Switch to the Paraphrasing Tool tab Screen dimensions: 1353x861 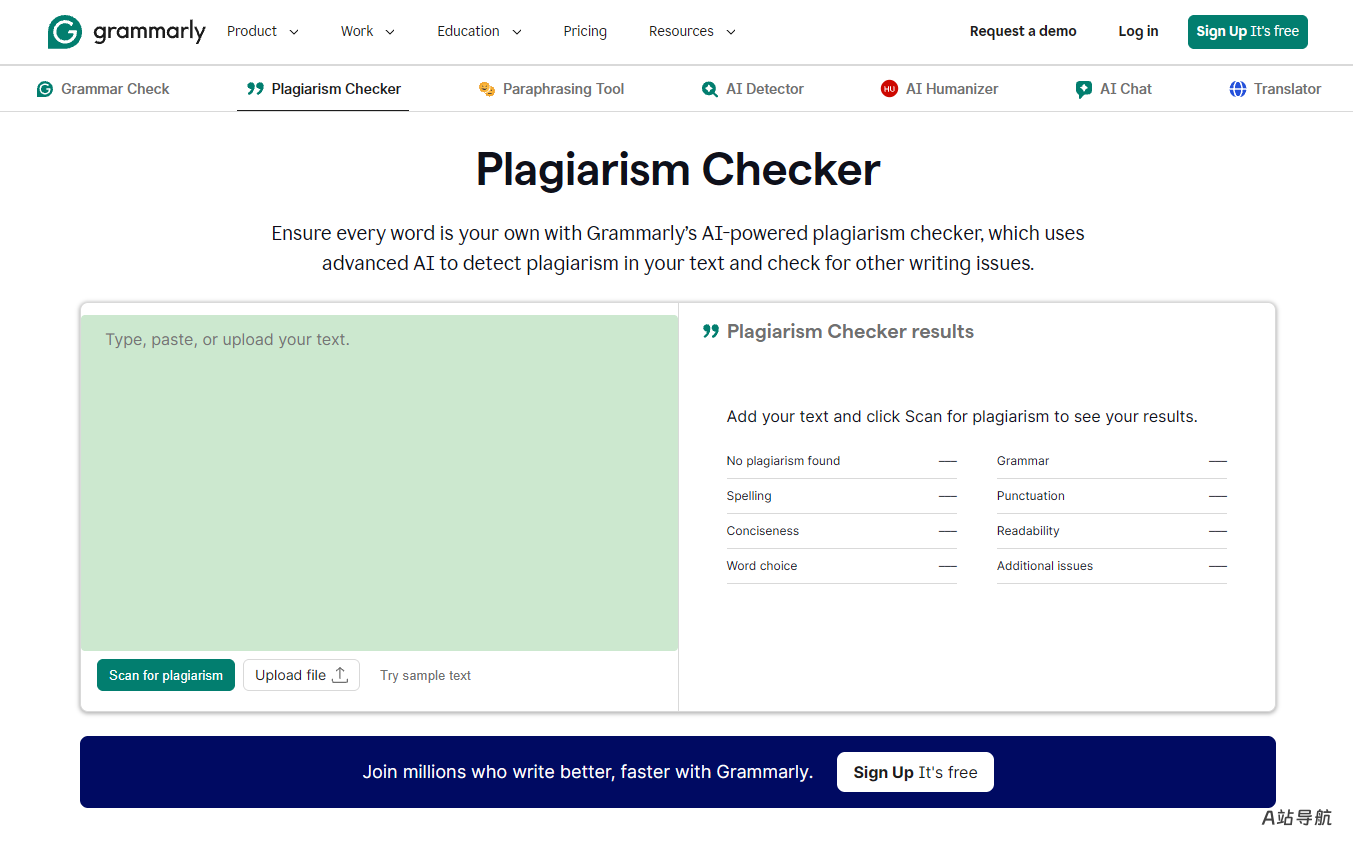pos(551,89)
